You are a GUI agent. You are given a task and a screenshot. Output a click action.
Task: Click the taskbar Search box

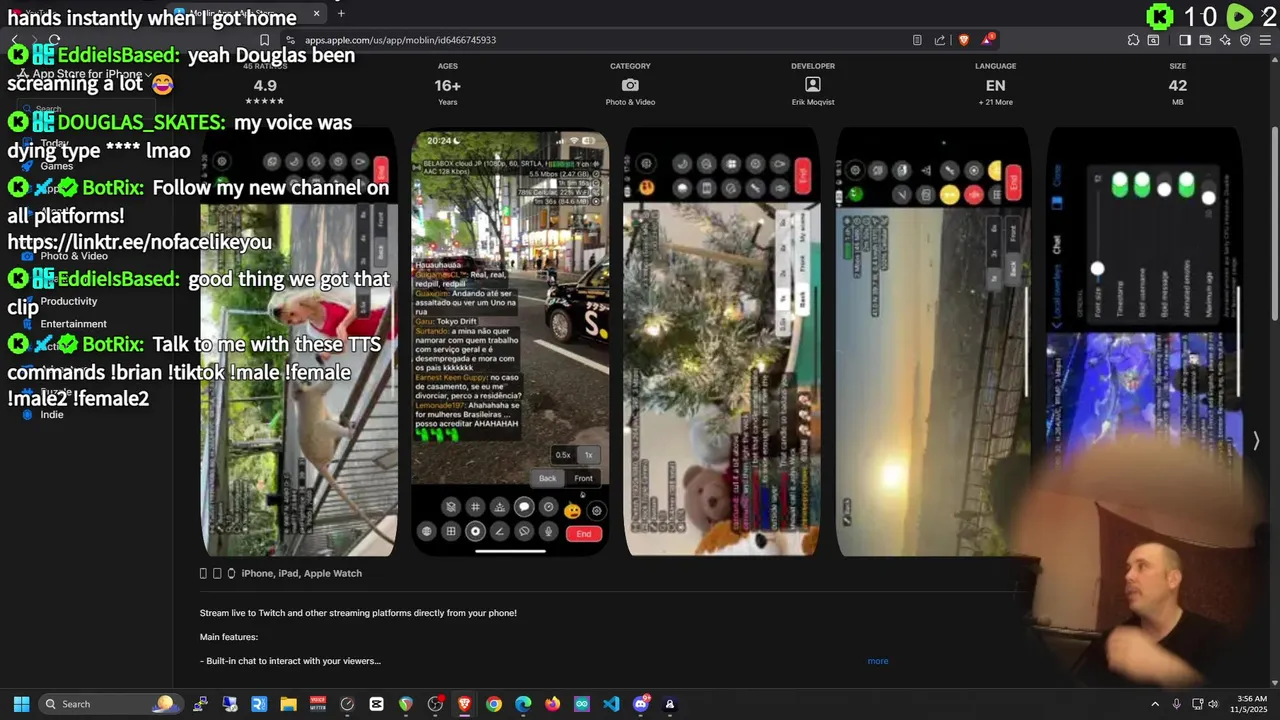click(x=110, y=704)
